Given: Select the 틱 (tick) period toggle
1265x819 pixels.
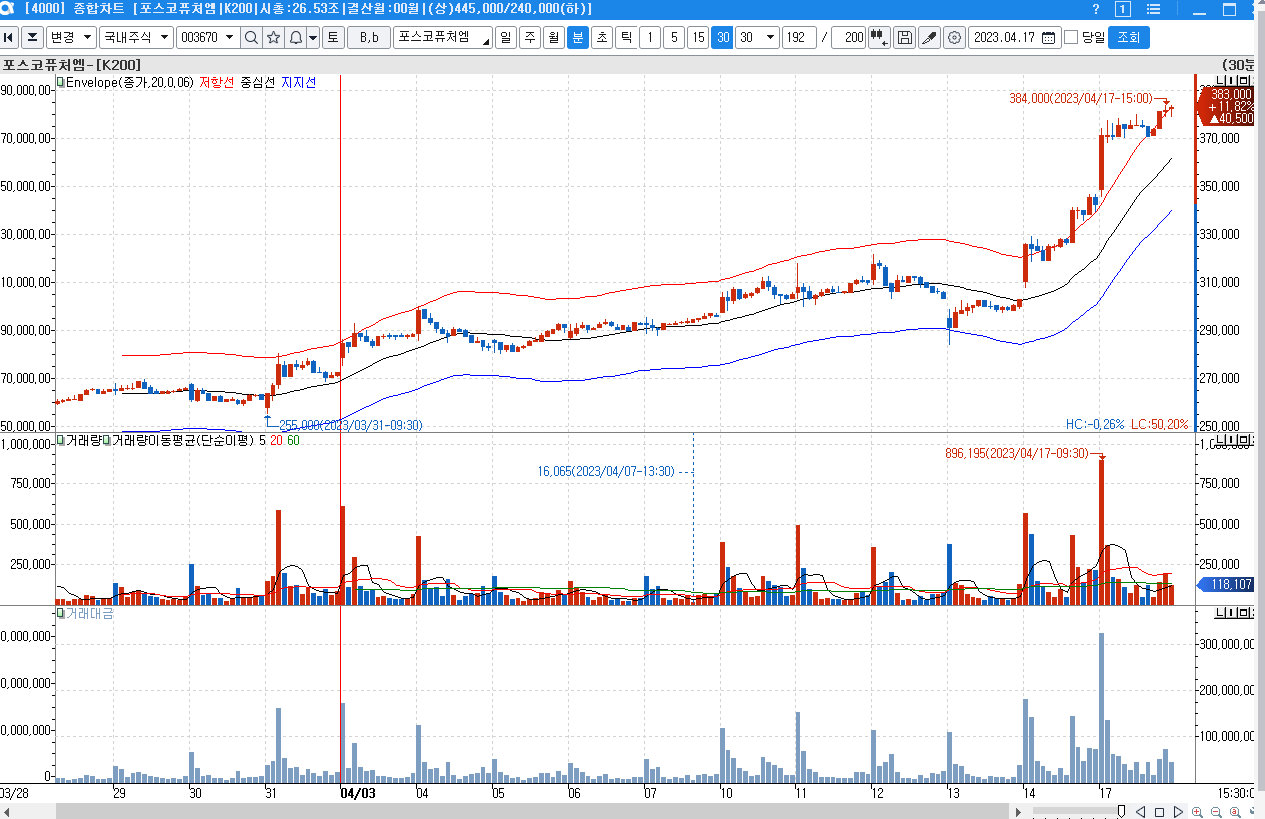Looking at the screenshot, I should [626, 38].
